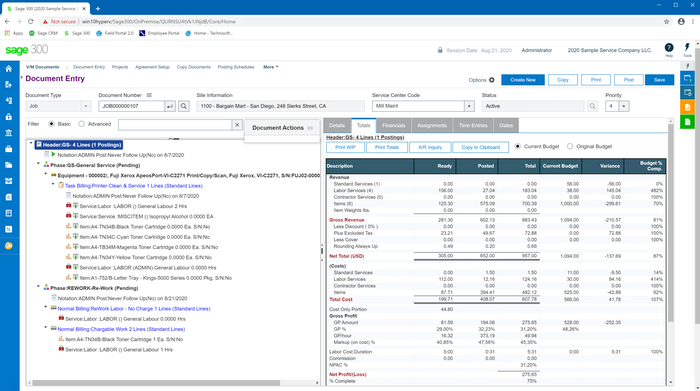Collapse the Header:GS- 4 Lines tree node
The image size is (700, 391).
click(31, 143)
